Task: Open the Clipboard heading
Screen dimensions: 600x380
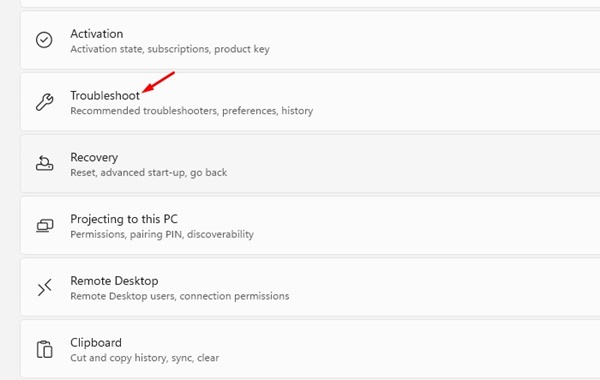Action: point(96,342)
